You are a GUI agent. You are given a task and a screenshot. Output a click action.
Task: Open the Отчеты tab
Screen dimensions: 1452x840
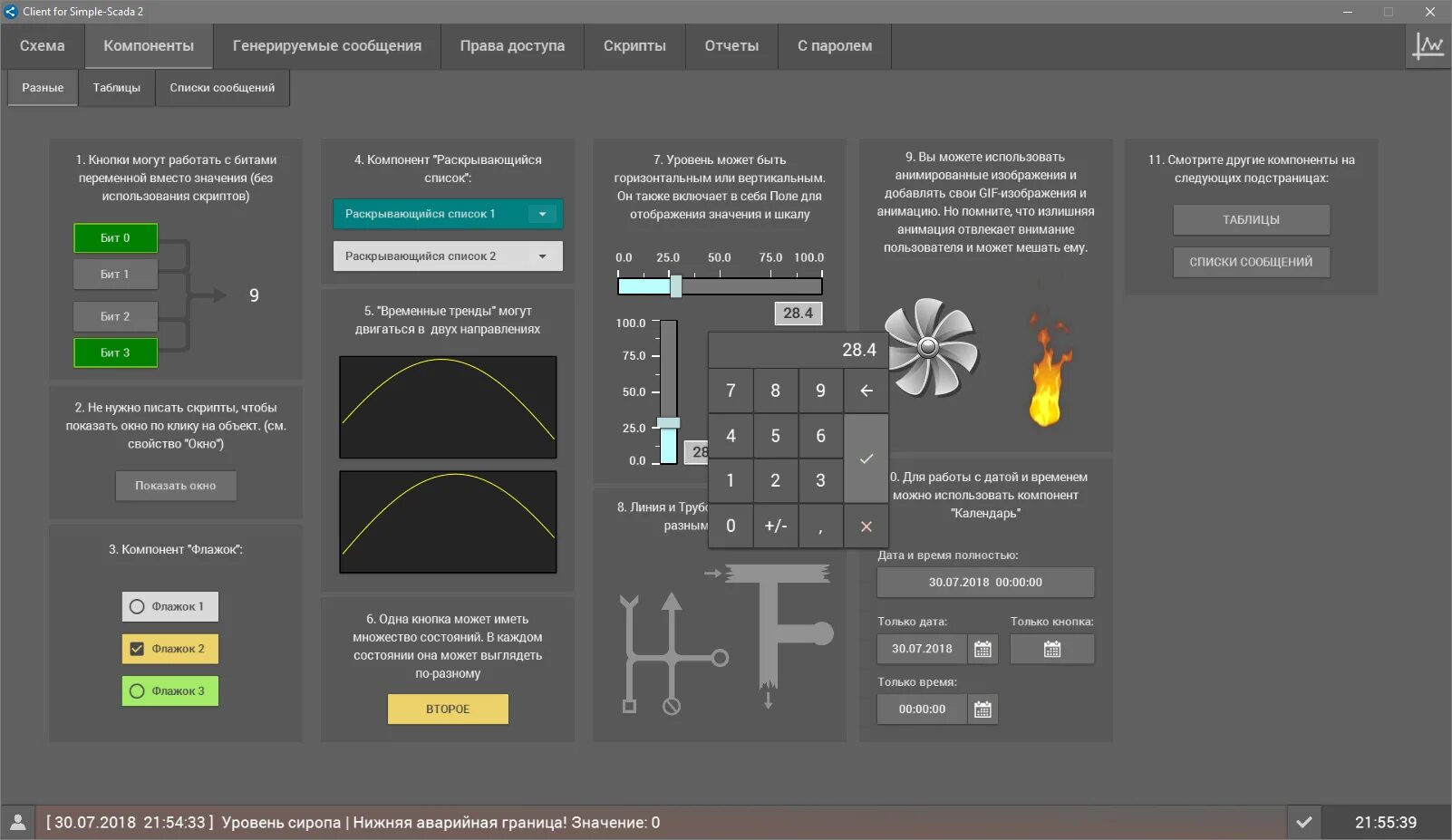click(731, 46)
